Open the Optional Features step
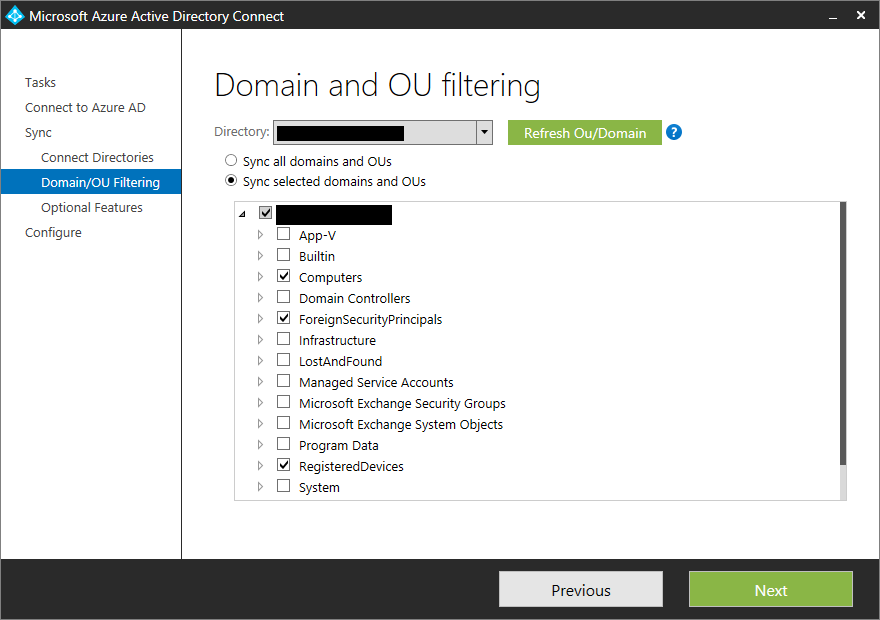Image resolution: width=880 pixels, height=620 pixels. 91,208
